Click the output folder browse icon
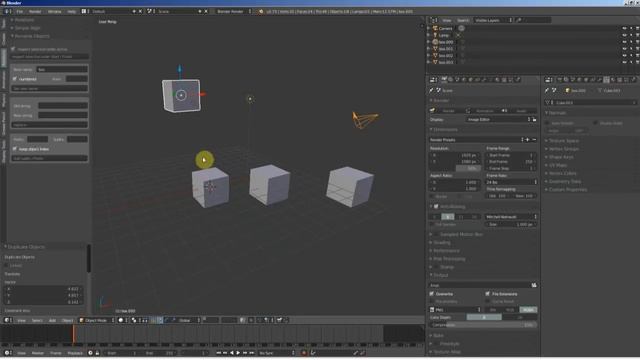The image size is (640, 360). click(533, 285)
